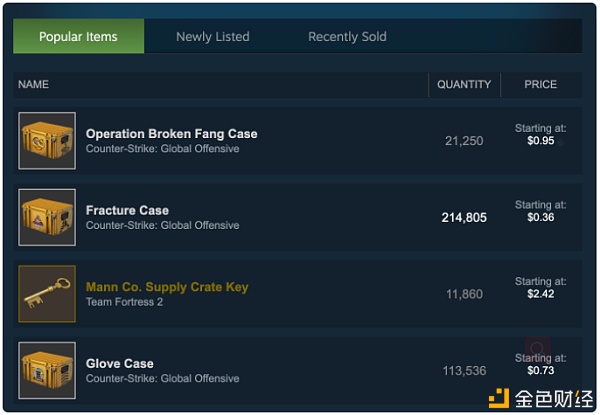This screenshot has width=600, height=415.
Task: Sort listings by NAME column header
Action: [x=33, y=85]
